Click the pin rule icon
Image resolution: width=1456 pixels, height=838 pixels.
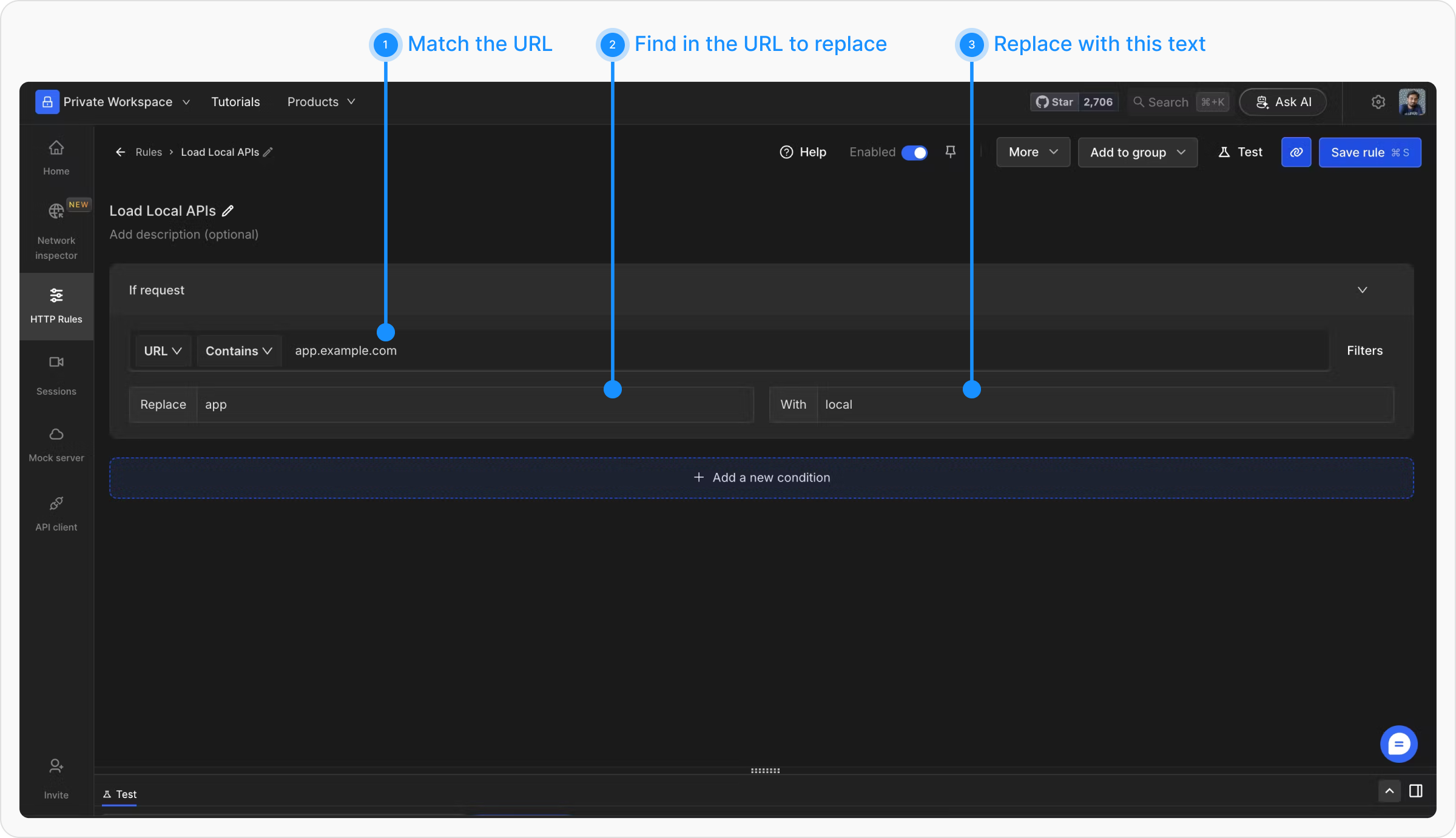pos(950,152)
